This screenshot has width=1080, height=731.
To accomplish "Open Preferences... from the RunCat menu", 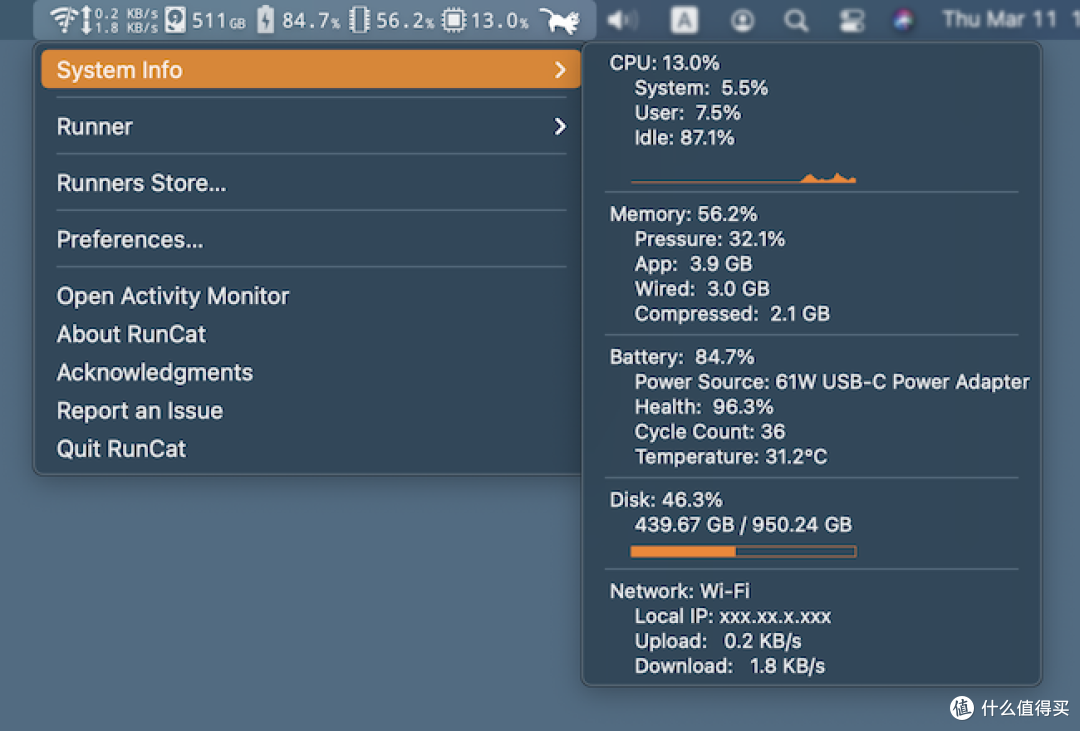I will [130, 240].
